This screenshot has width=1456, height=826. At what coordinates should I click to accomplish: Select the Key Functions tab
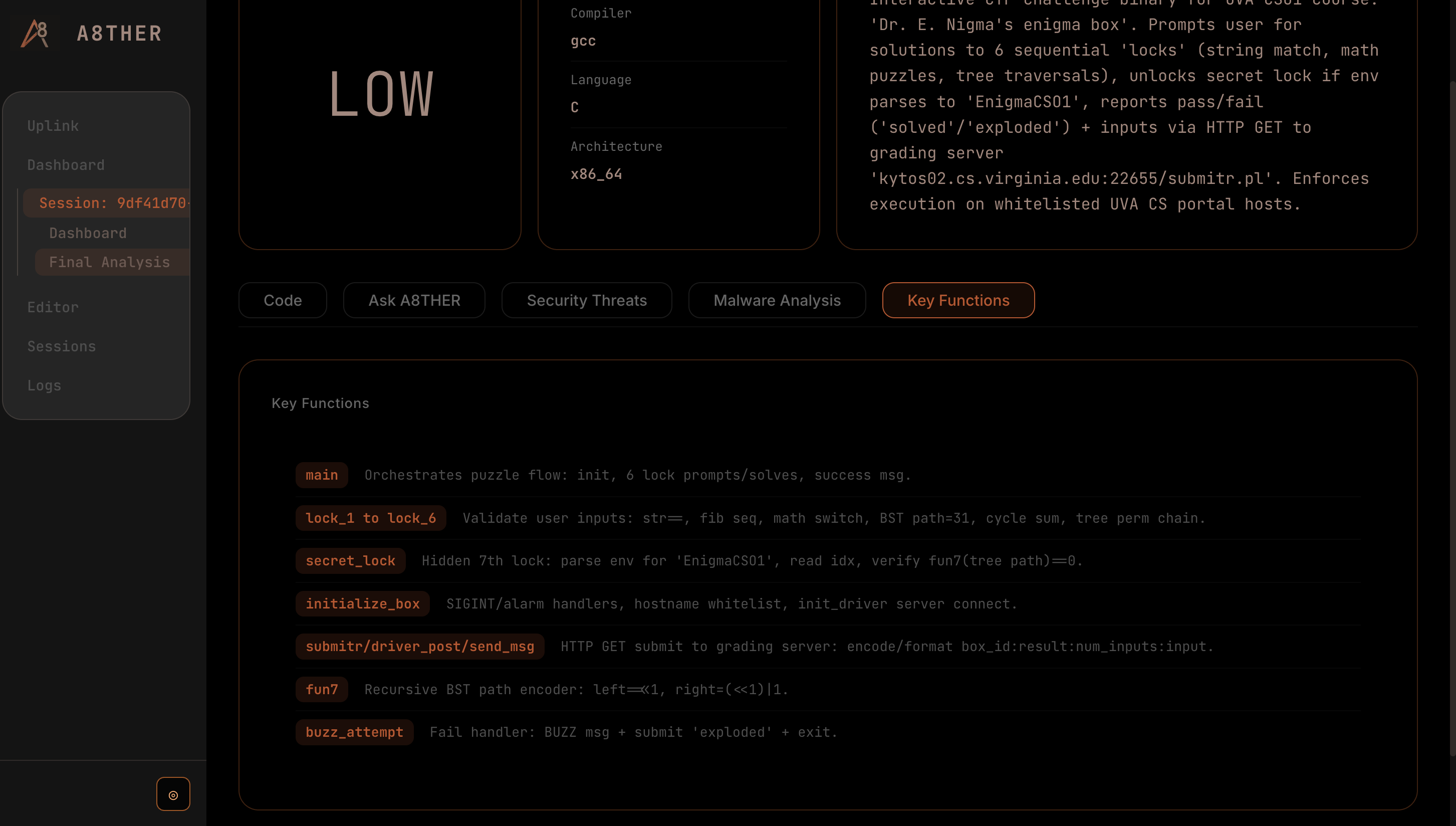point(957,300)
